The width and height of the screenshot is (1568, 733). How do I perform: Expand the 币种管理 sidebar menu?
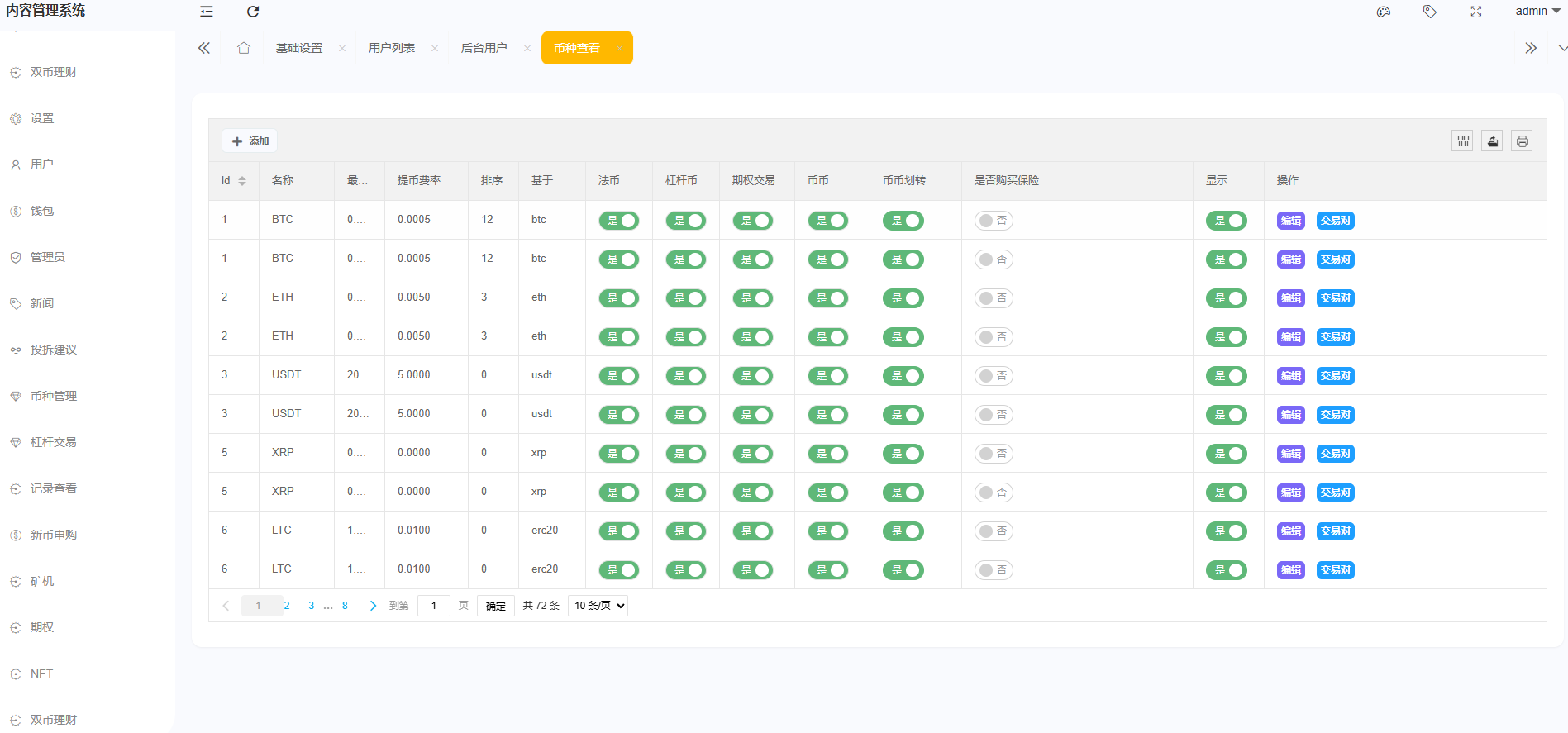54,396
